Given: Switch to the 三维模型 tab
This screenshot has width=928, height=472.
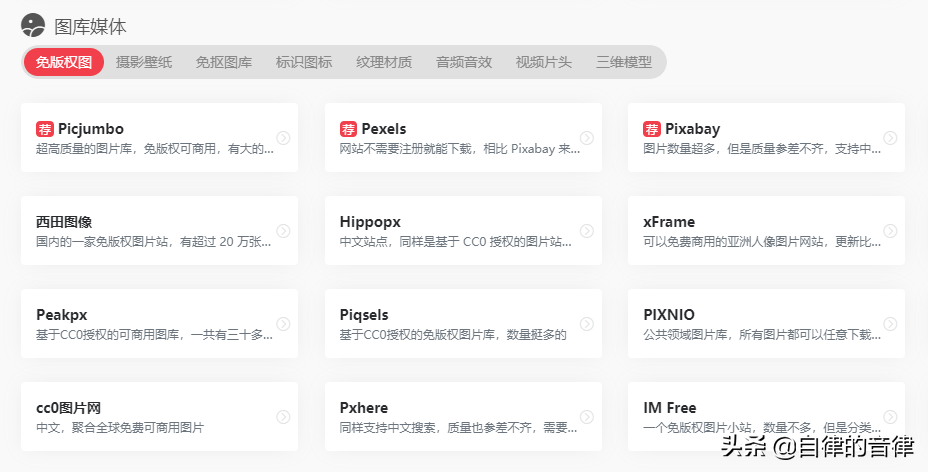Looking at the screenshot, I should click(x=624, y=62).
